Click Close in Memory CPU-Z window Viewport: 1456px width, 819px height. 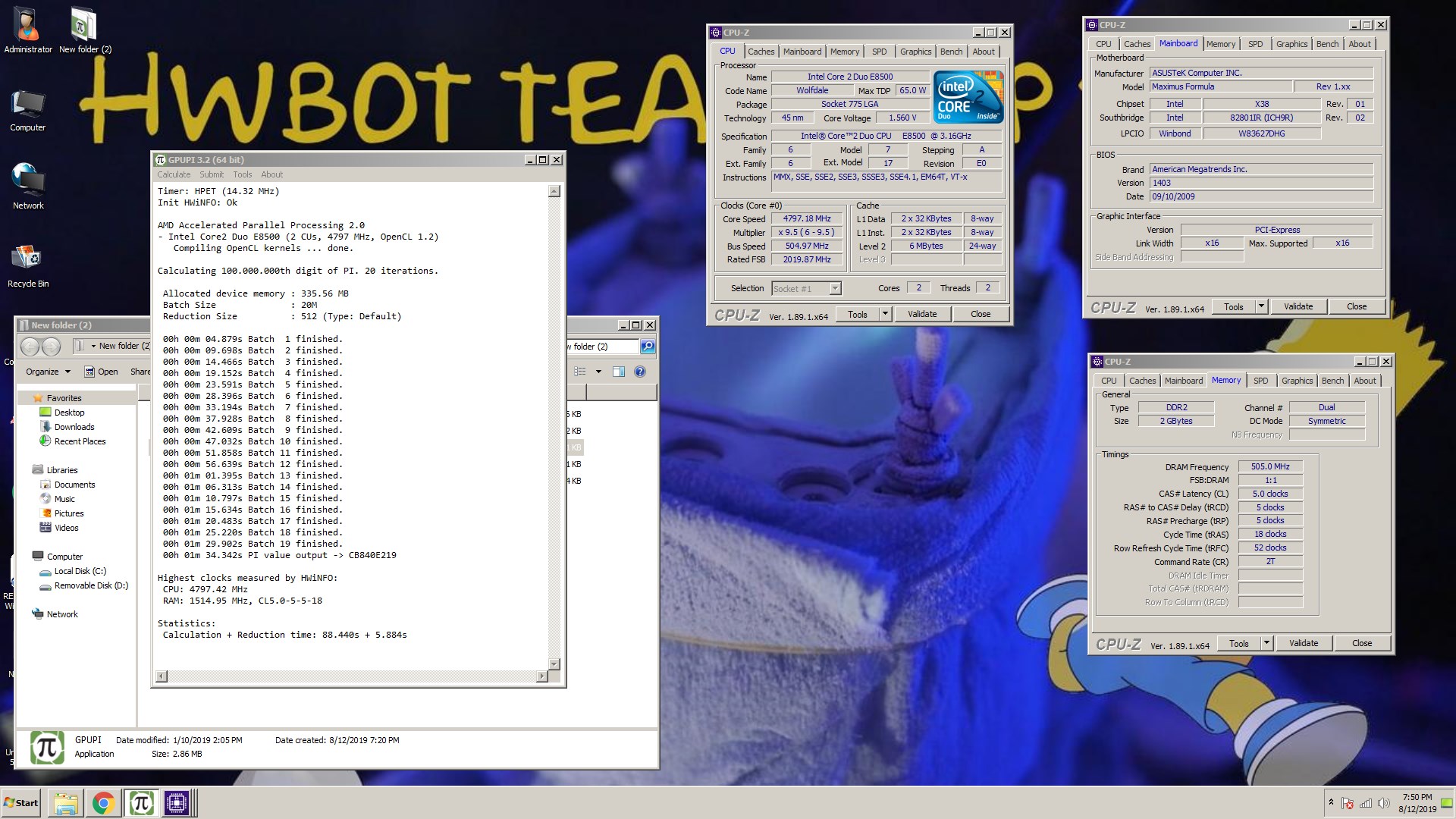(x=1362, y=643)
